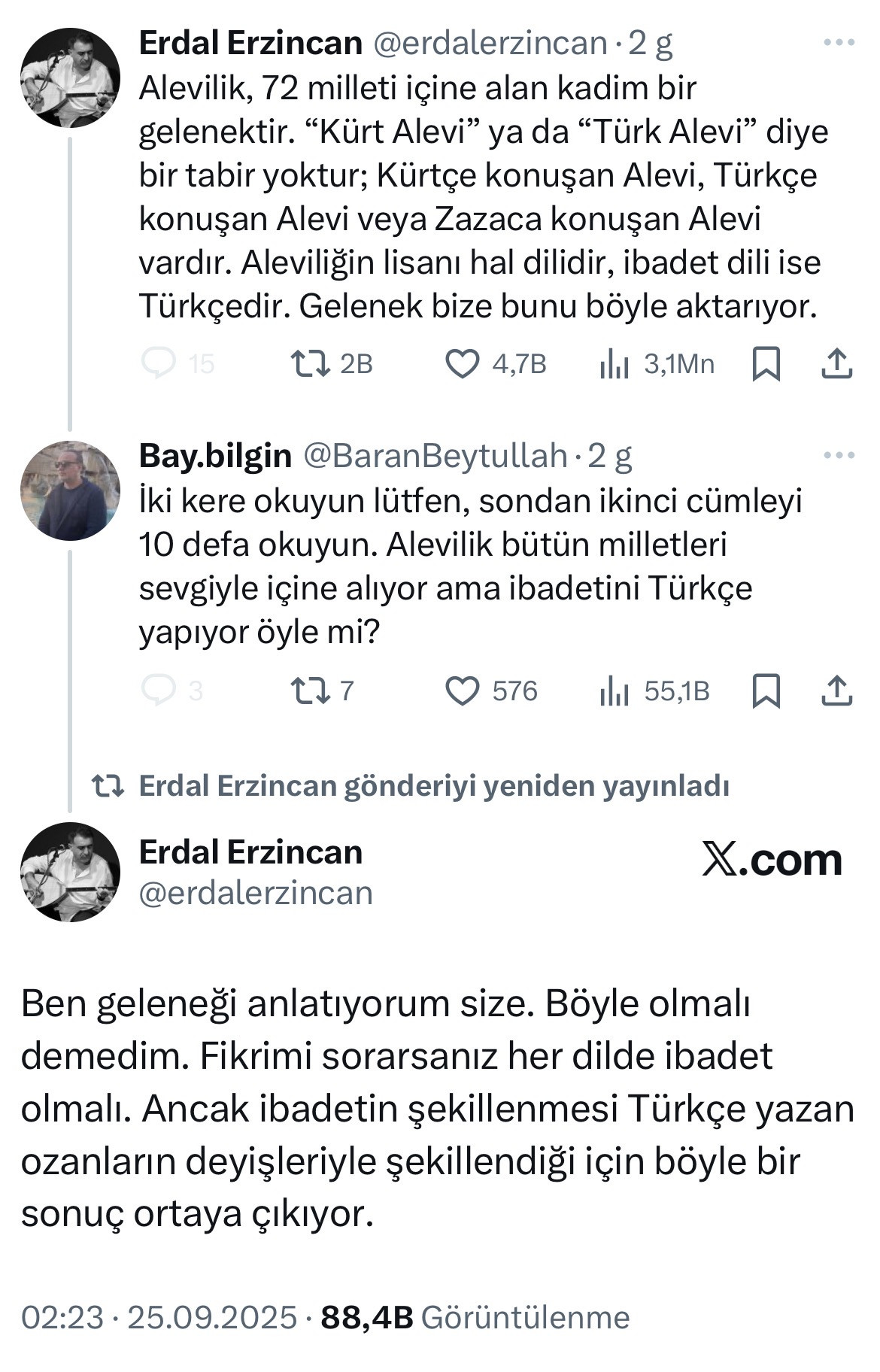Open @erdalerzincan handle in top tweet
Viewport: 880px width, 1372px height.
pyautogui.click(x=490, y=44)
